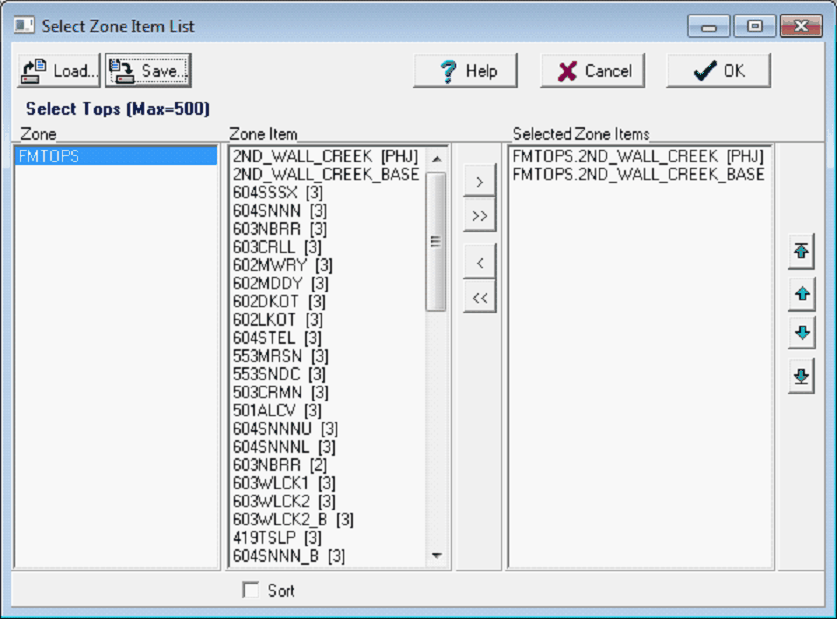838x620 pixels.
Task: Move selected item to top of list
Action: coord(800,252)
